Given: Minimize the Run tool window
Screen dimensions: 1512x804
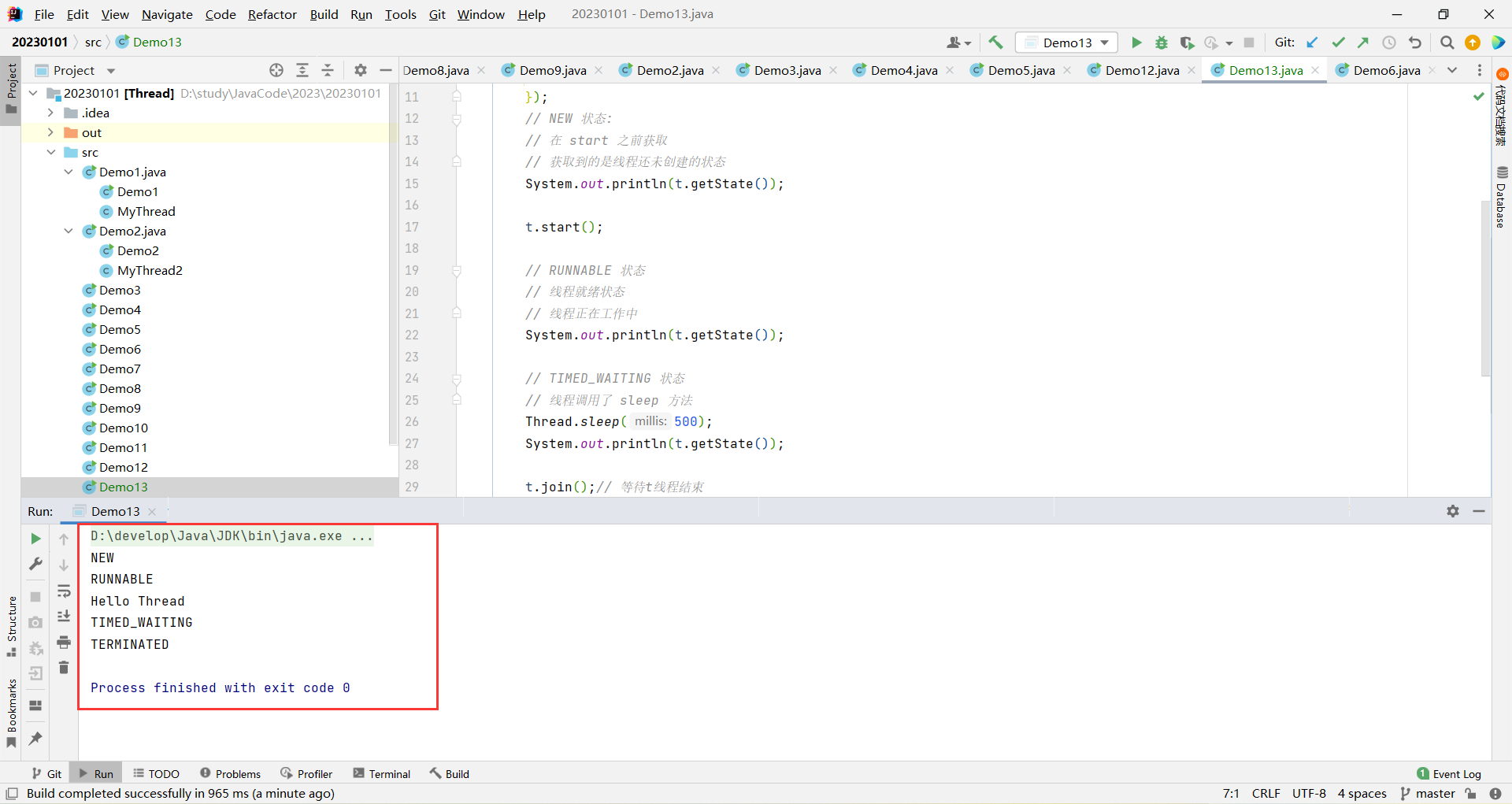Looking at the screenshot, I should [1479, 511].
